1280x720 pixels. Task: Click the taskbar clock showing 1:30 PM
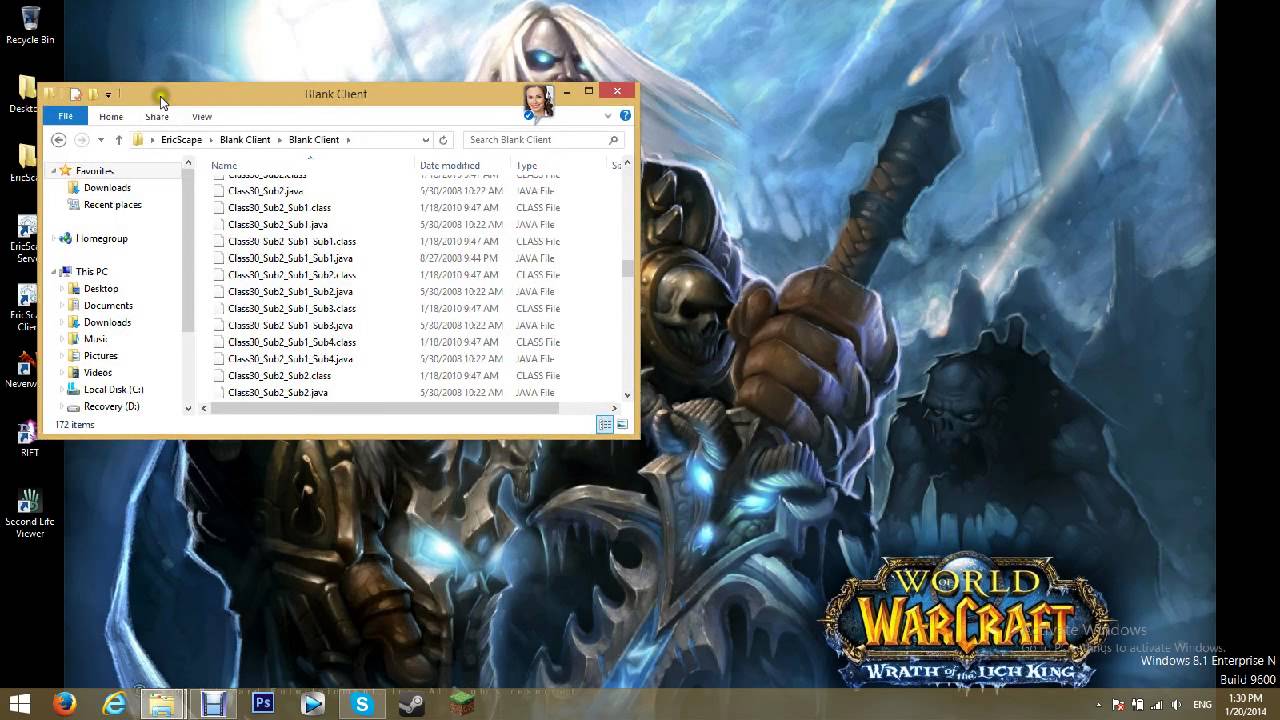1247,705
